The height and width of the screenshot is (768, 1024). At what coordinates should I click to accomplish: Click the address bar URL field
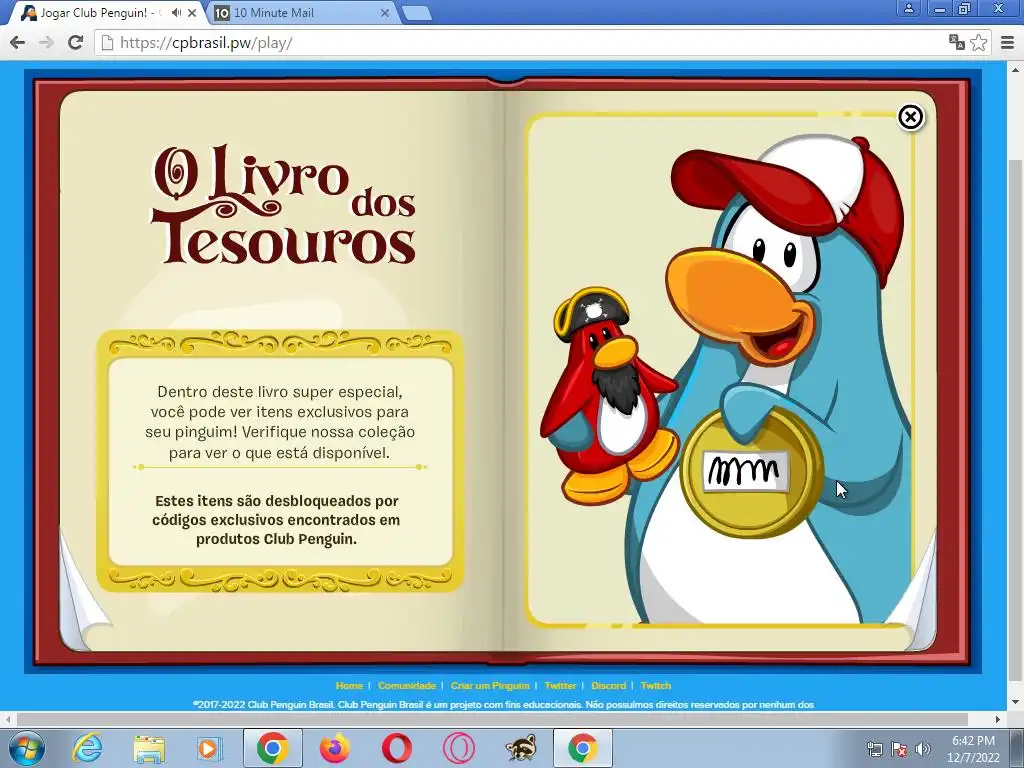point(522,43)
